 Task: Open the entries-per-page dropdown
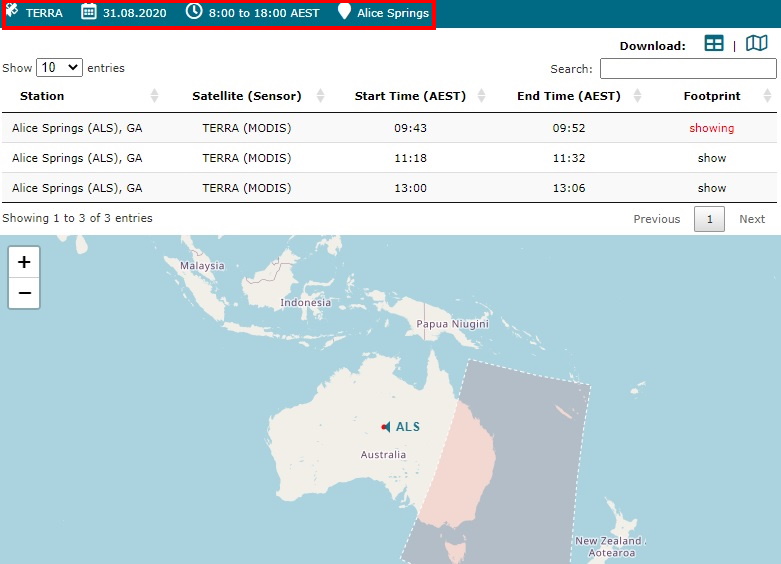tap(59, 68)
